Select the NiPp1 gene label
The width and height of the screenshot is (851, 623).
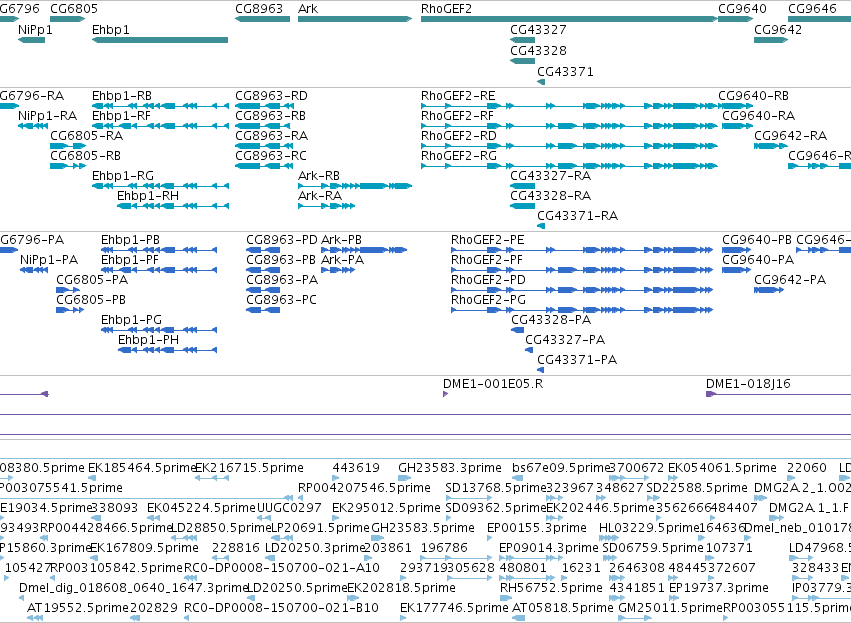(35, 29)
